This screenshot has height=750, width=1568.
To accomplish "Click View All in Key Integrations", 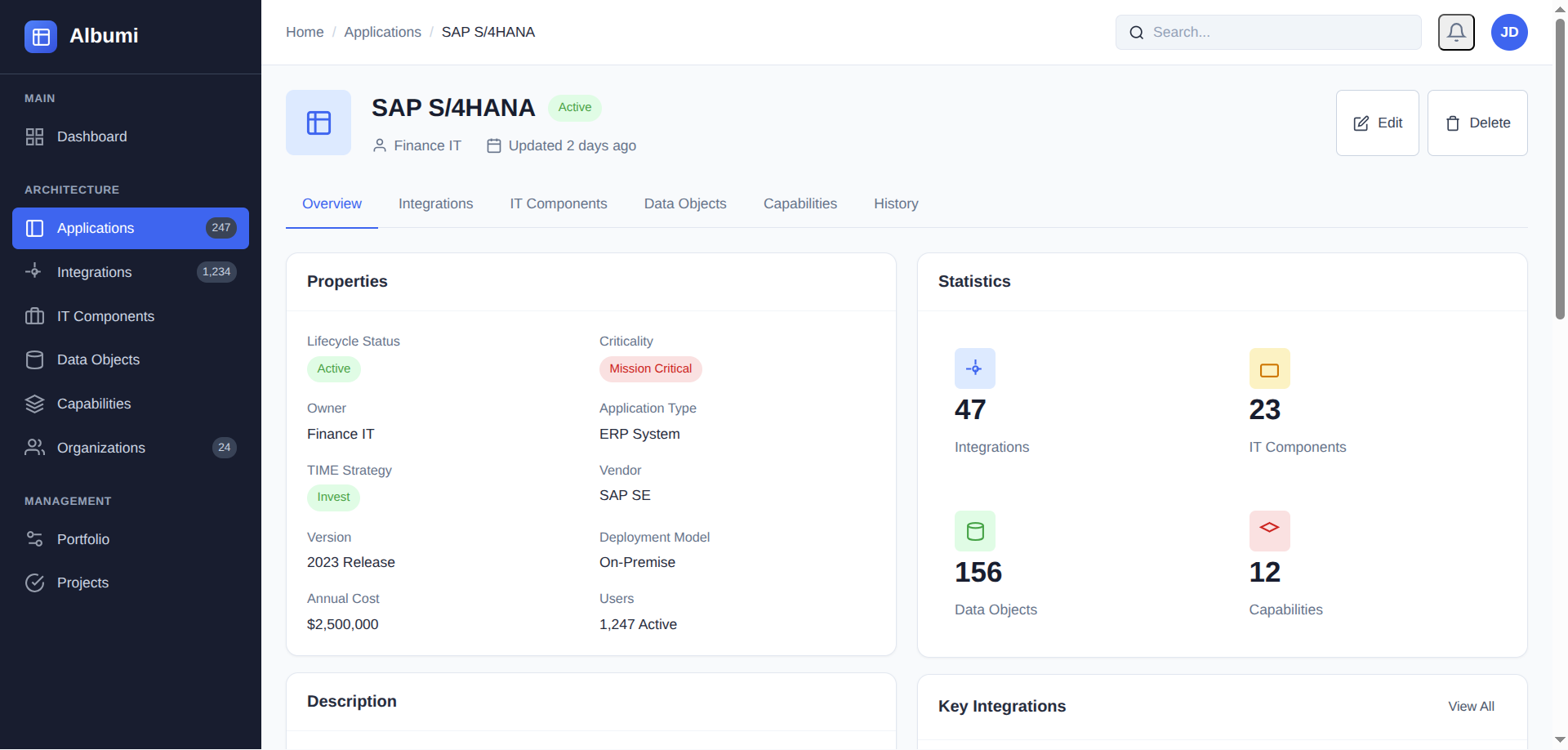I will 1471,706.
